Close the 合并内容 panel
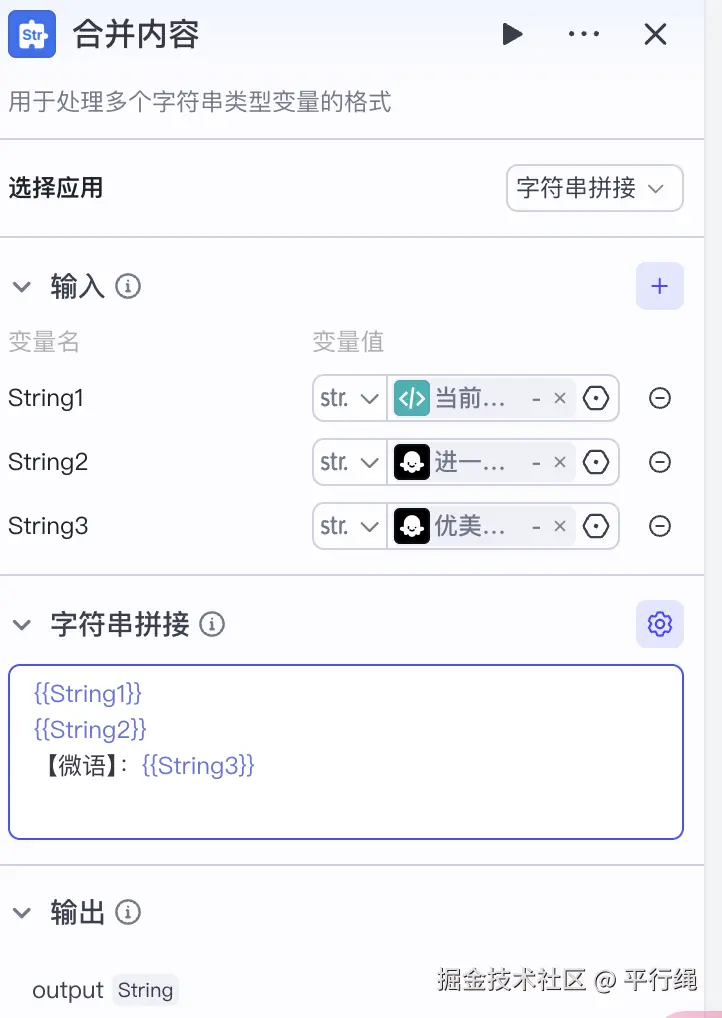This screenshot has width=722, height=1018. click(x=655, y=34)
